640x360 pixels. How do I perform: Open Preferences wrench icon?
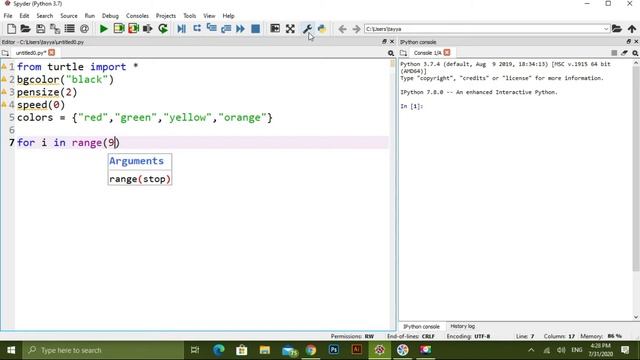point(307,29)
